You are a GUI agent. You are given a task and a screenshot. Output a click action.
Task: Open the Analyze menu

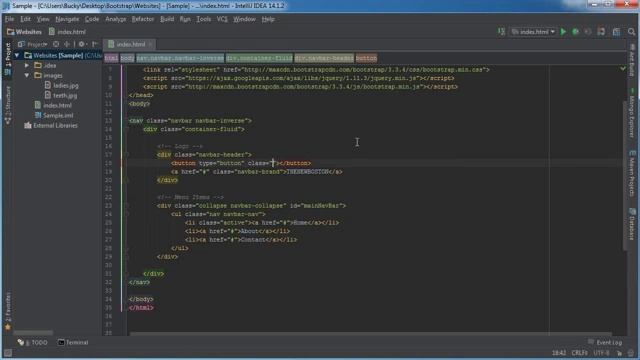pos(116,19)
